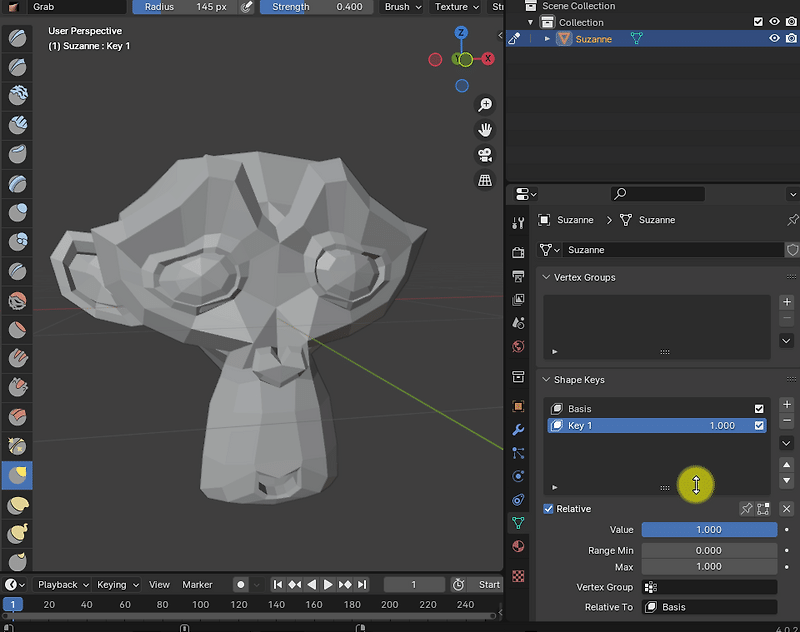This screenshot has height=632, width=800.
Task: Open Modifier Properties with wrench icon
Action: (518, 429)
